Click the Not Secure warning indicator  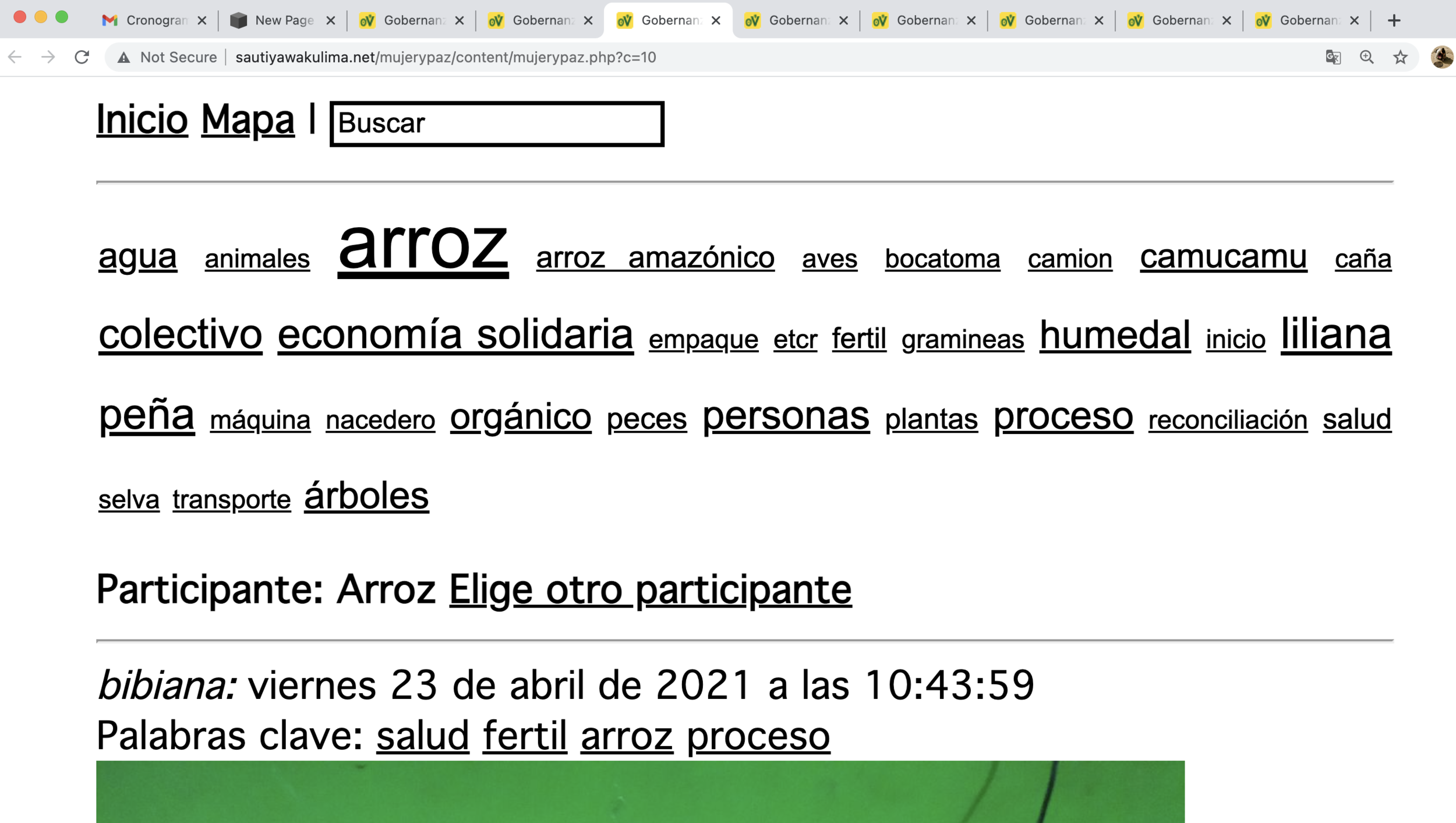pos(169,57)
